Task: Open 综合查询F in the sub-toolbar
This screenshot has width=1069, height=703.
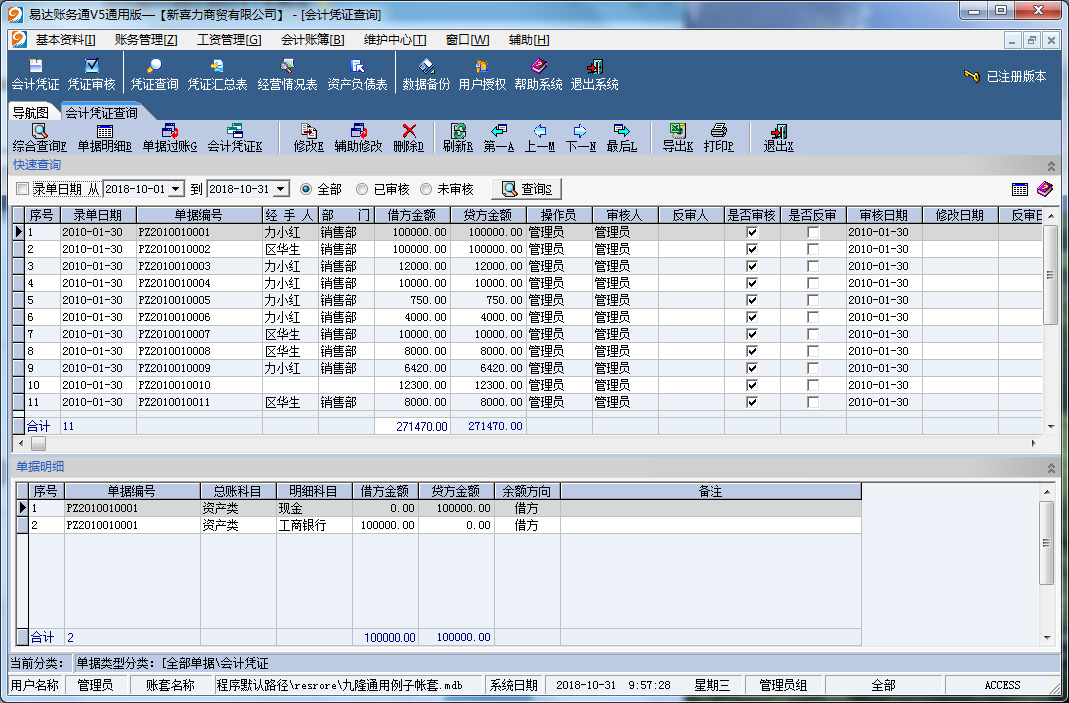Action: coord(40,138)
